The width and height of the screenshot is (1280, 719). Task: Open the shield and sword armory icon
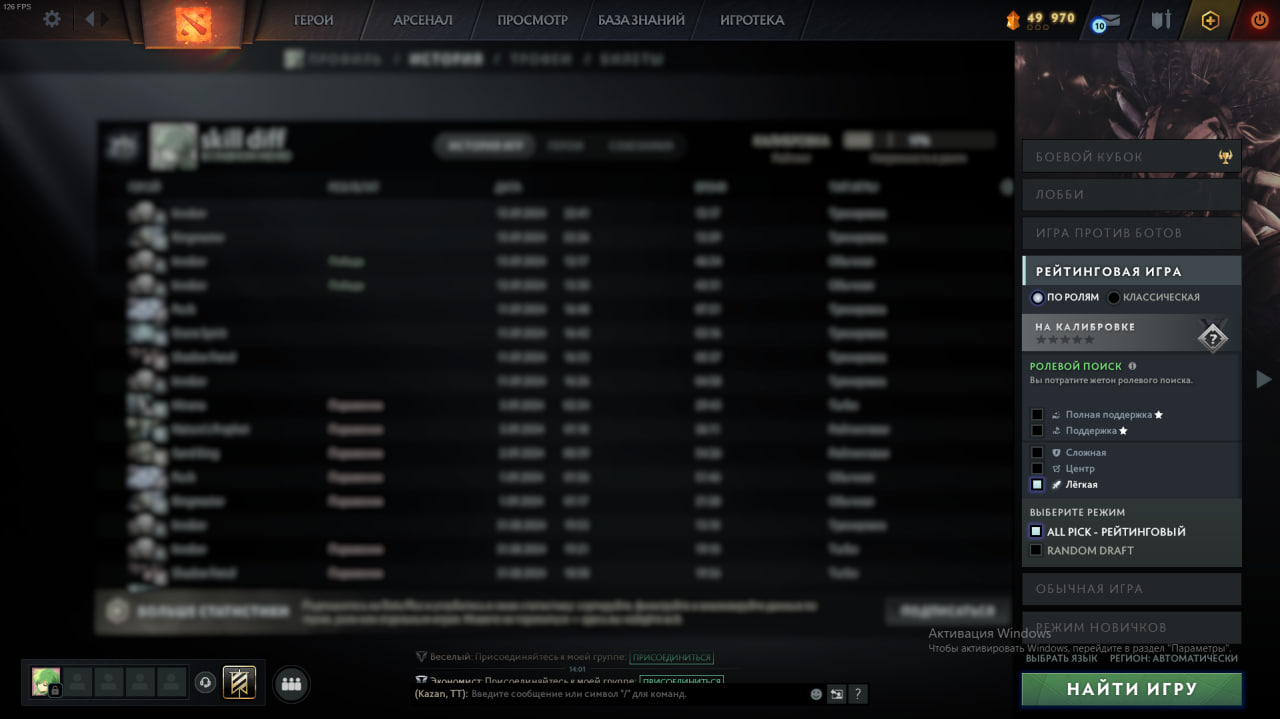[1160, 20]
